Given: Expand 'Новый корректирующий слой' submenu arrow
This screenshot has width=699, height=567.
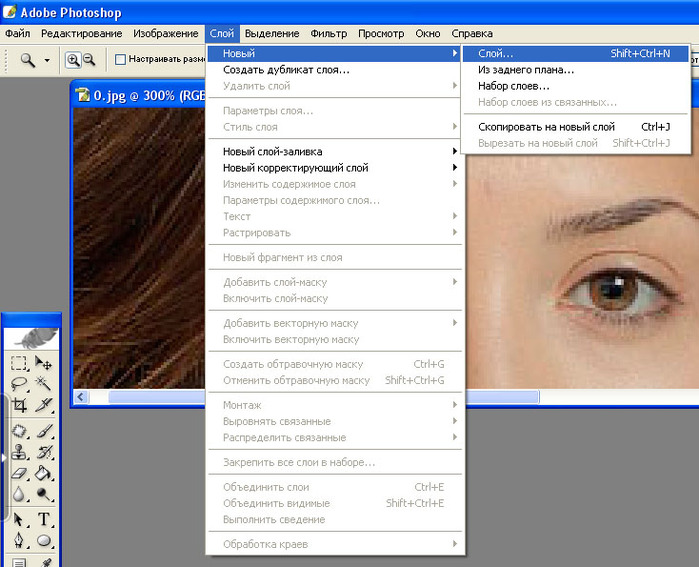Looking at the screenshot, I should (455, 168).
